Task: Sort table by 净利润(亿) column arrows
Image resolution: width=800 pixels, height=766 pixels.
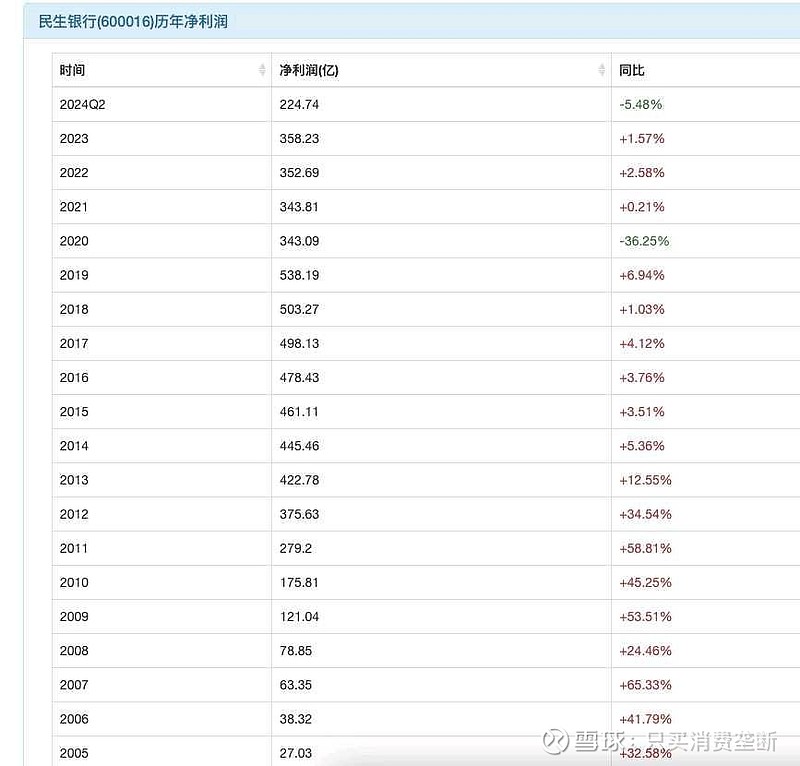Action: coord(602,70)
